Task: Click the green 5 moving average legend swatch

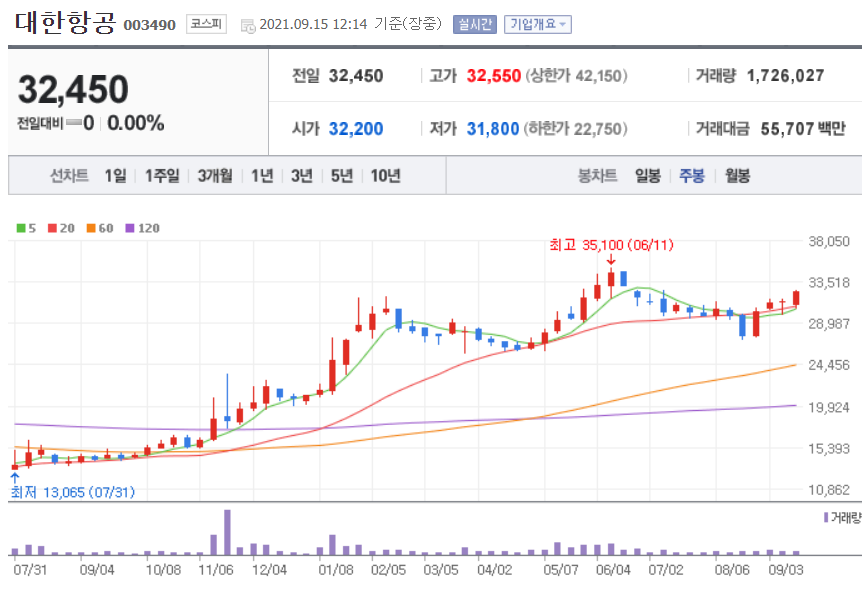Action: click(x=21, y=228)
